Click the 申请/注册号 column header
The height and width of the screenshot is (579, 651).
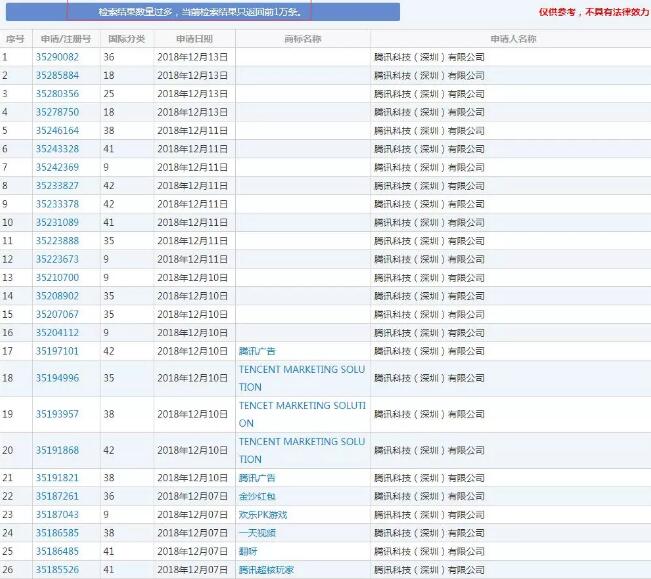pos(66,39)
